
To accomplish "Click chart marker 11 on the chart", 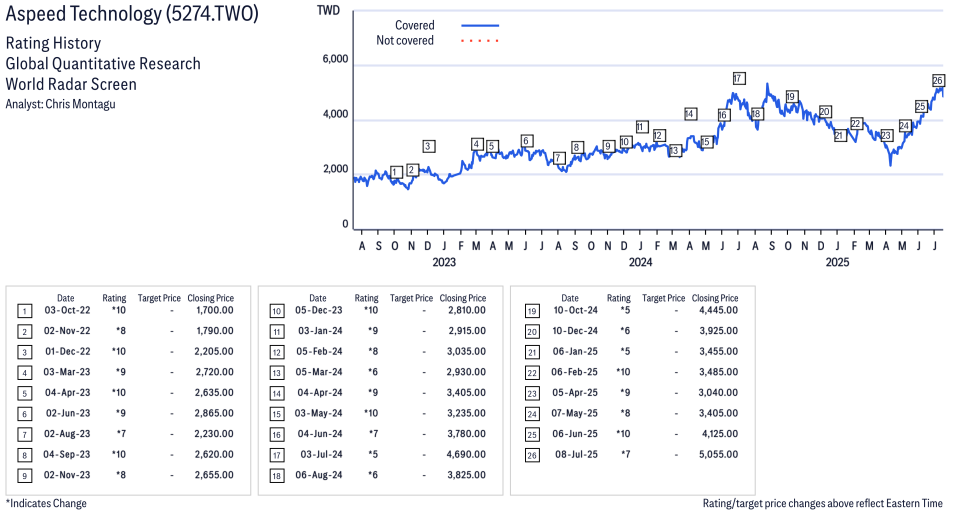I will coord(641,127).
